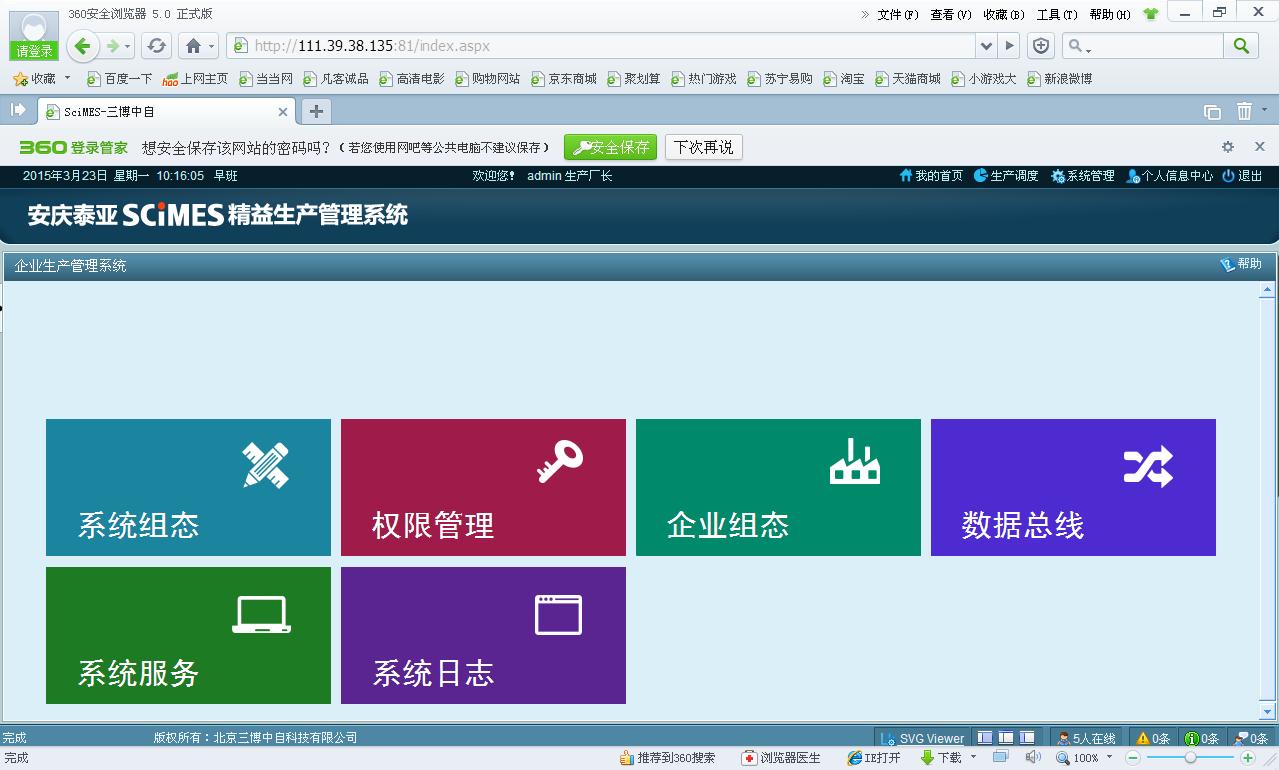The height and width of the screenshot is (770, 1279).
Task: Toggle the sidebar panel arrow icon
Action: coord(18,111)
